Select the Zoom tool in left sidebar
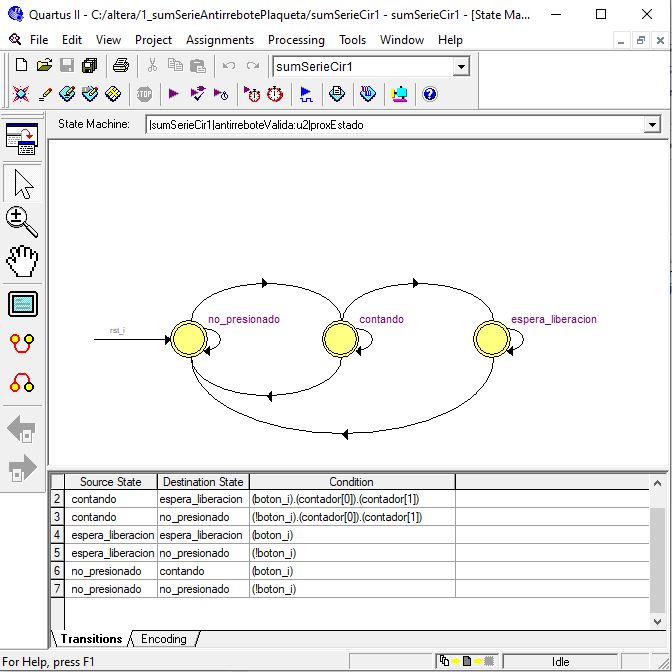The width and height of the screenshot is (672, 672). pos(22,222)
